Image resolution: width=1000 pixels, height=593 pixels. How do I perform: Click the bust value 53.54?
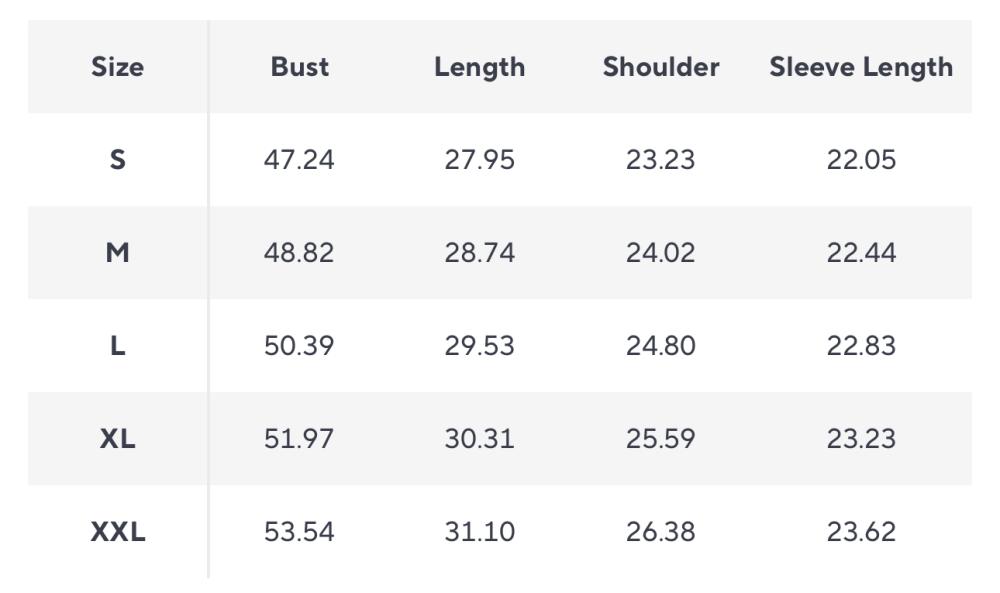point(300,532)
